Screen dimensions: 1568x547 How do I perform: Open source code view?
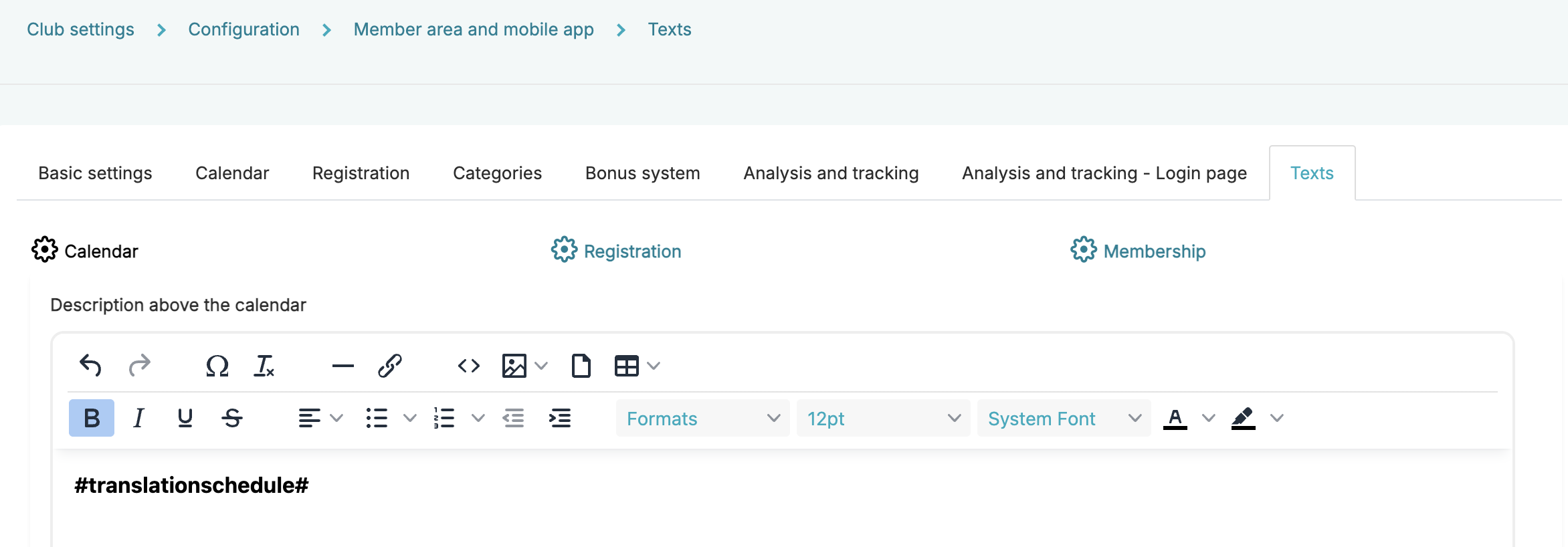pos(468,366)
